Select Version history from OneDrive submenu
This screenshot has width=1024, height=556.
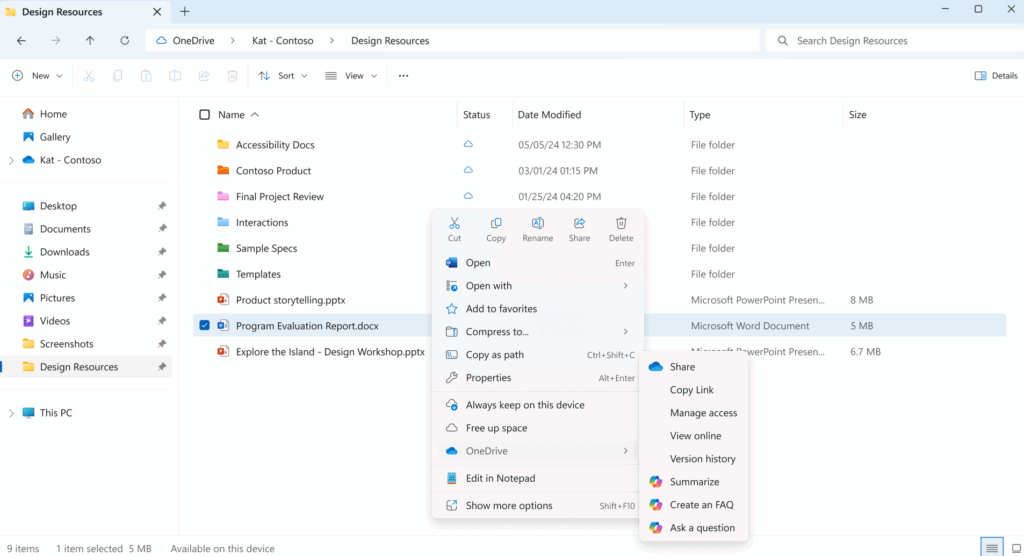[702, 459]
